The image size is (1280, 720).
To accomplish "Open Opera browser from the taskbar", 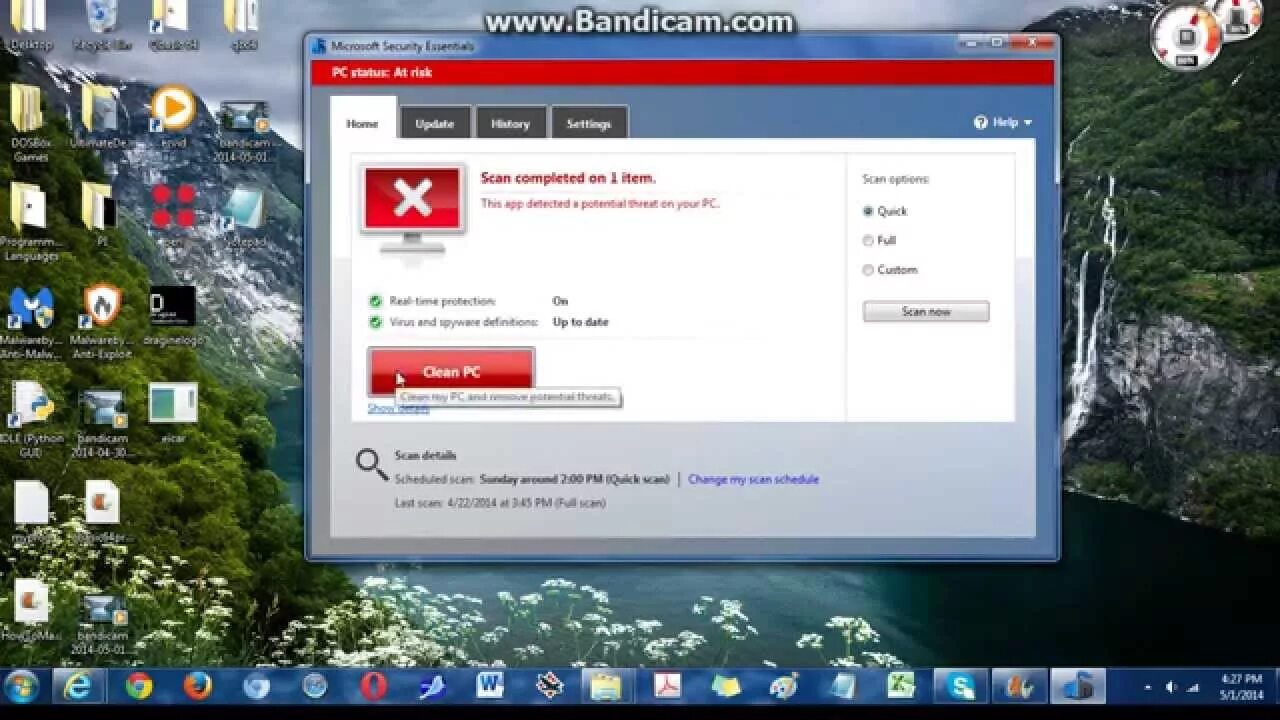I will [x=374, y=686].
